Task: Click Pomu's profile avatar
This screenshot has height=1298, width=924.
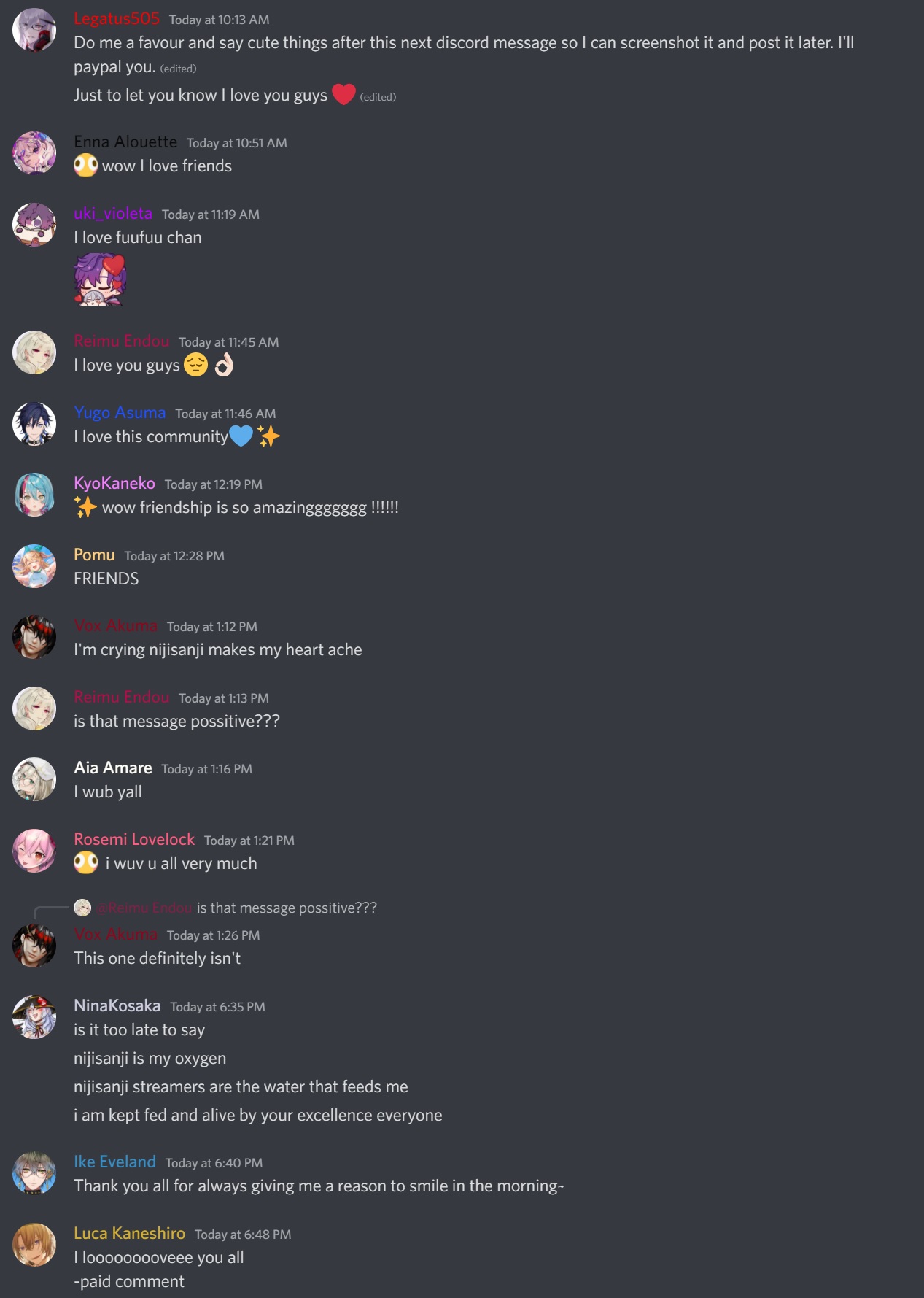Action: click(34, 566)
